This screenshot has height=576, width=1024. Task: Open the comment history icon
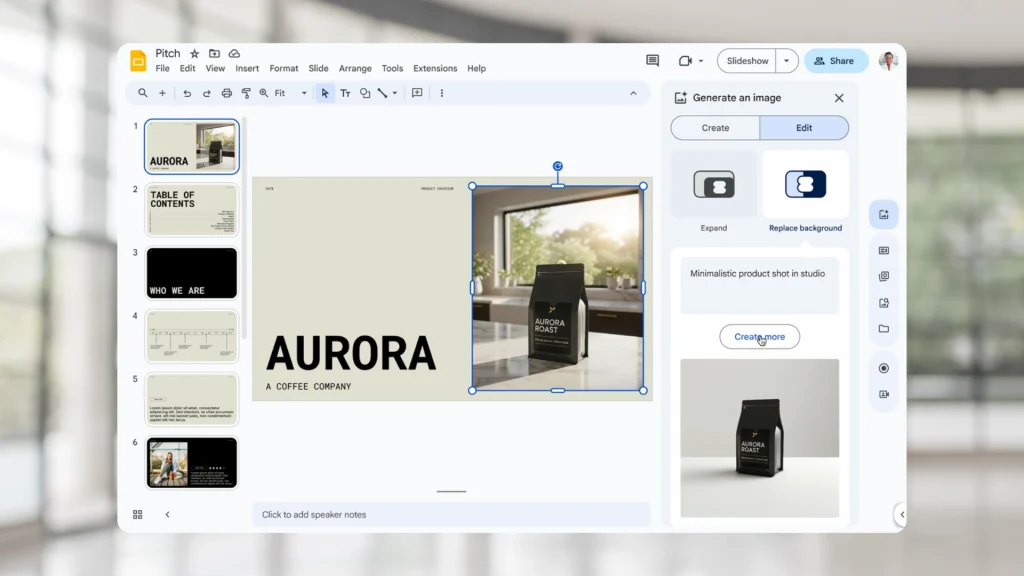652,61
